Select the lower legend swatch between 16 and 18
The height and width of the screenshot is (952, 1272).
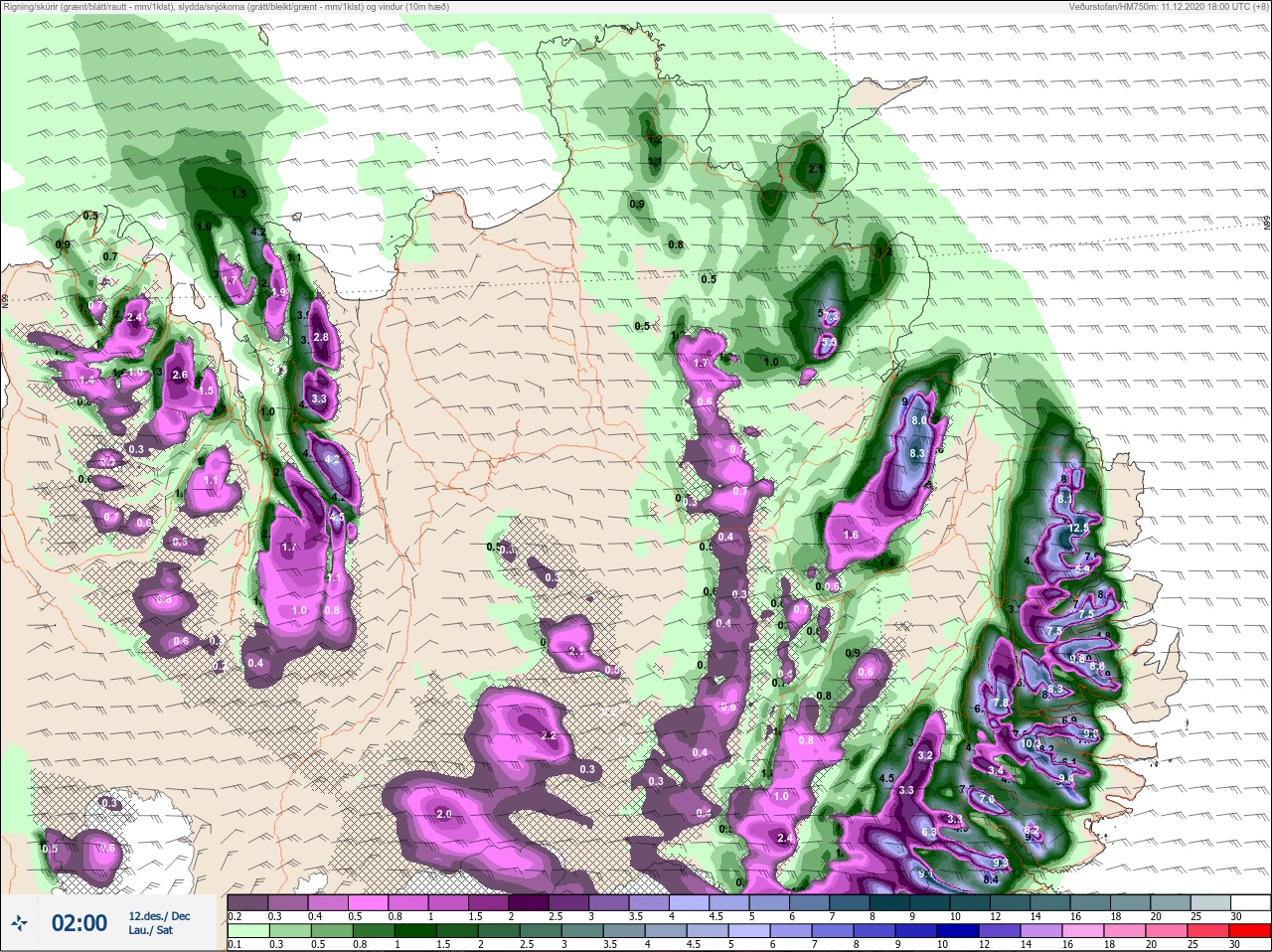tap(1083, 930)
